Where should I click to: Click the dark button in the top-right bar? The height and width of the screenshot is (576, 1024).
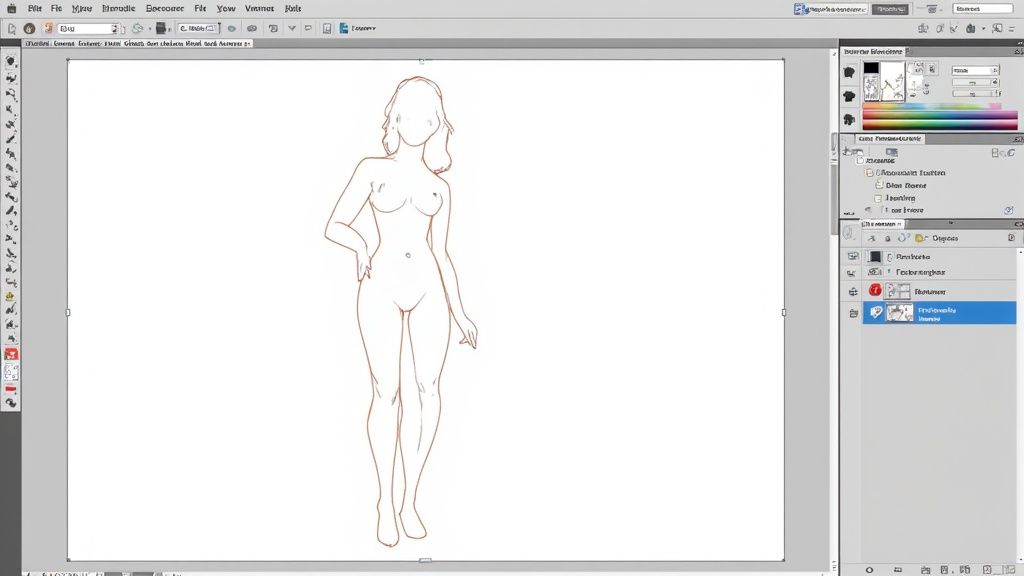click(890, 9)
